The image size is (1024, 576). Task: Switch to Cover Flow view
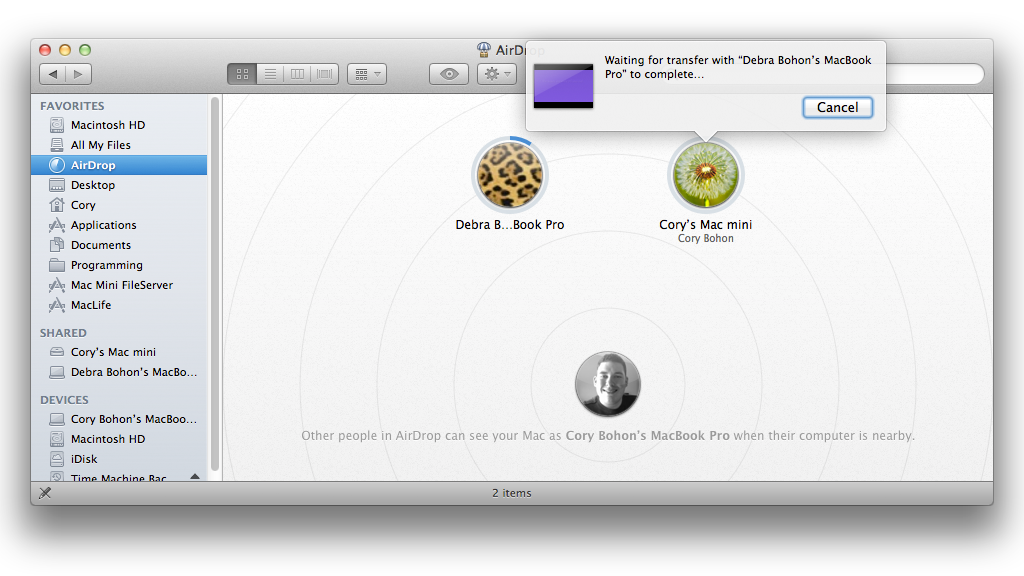pos(325,74)
